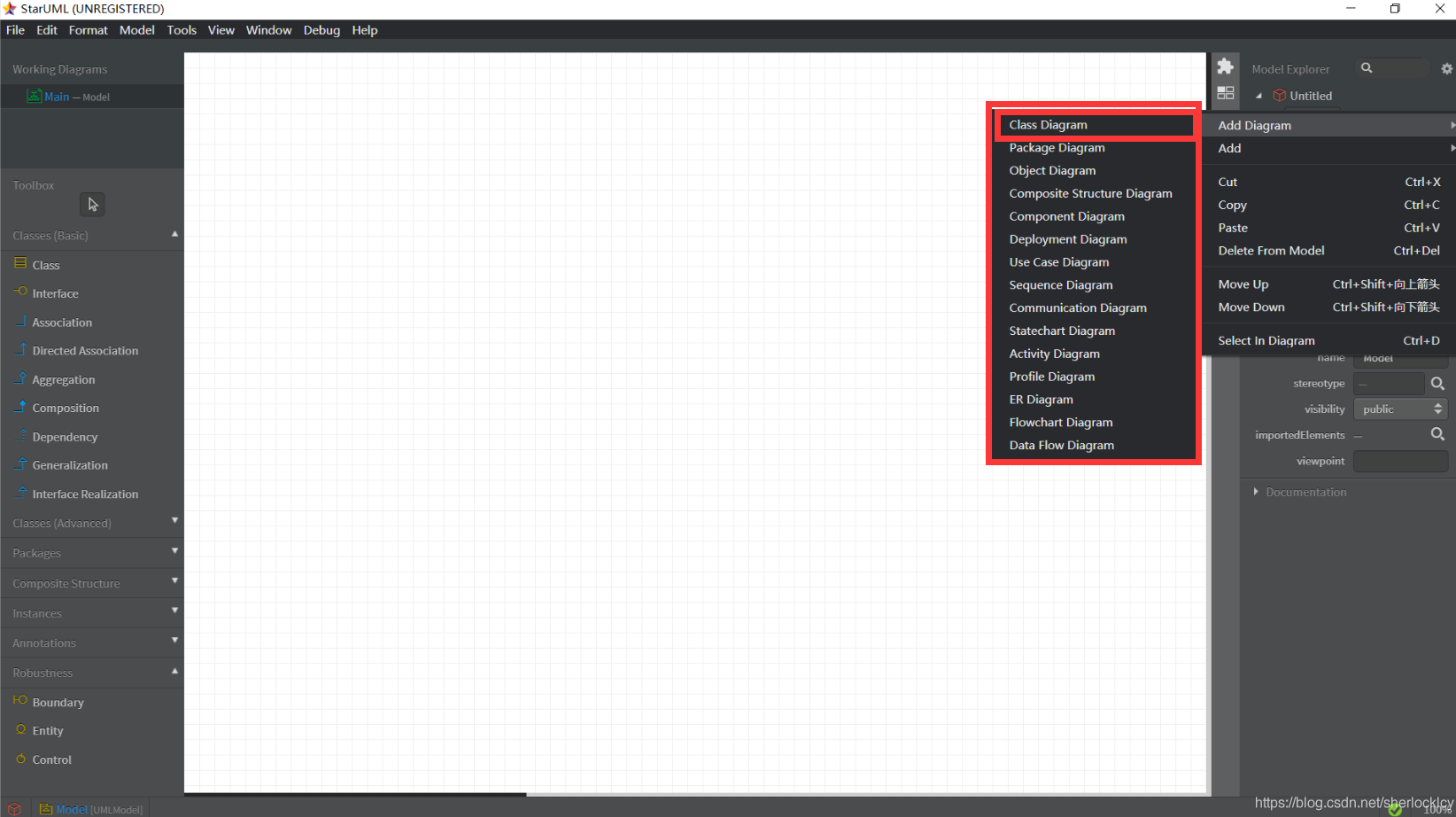Screen dimensions: 1456x817
Task: Open the Edit menu
Action: click(47, 30)
